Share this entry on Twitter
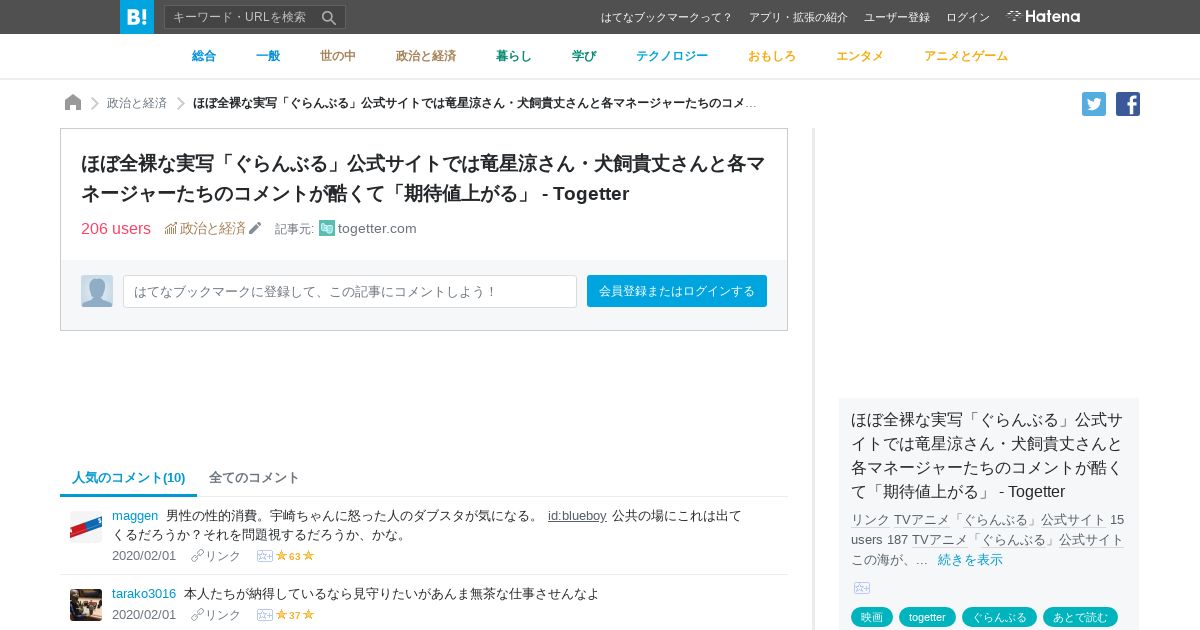This screenshot has height=630, width=1200. [1094, 104]
